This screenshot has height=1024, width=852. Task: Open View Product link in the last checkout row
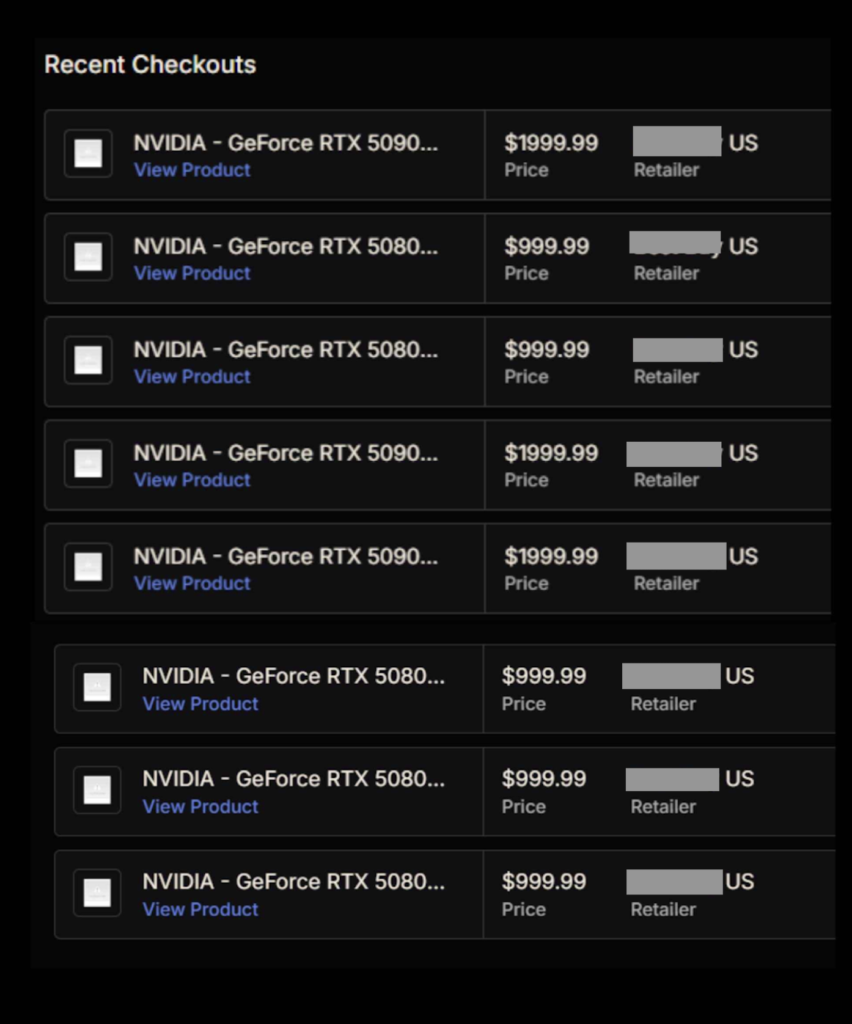[x=200, y=909]
